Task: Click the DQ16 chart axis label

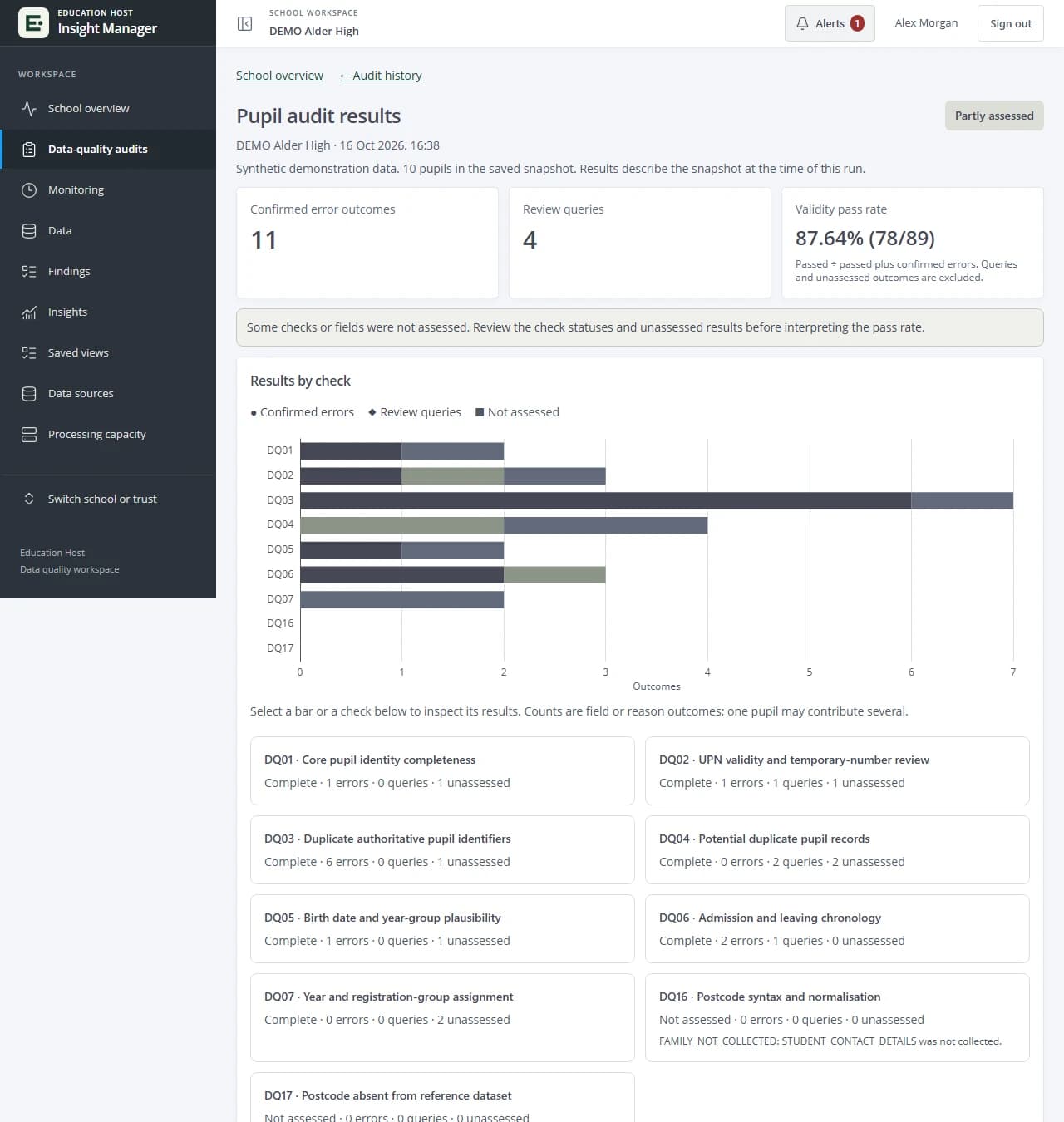Action: coord(280,623)
